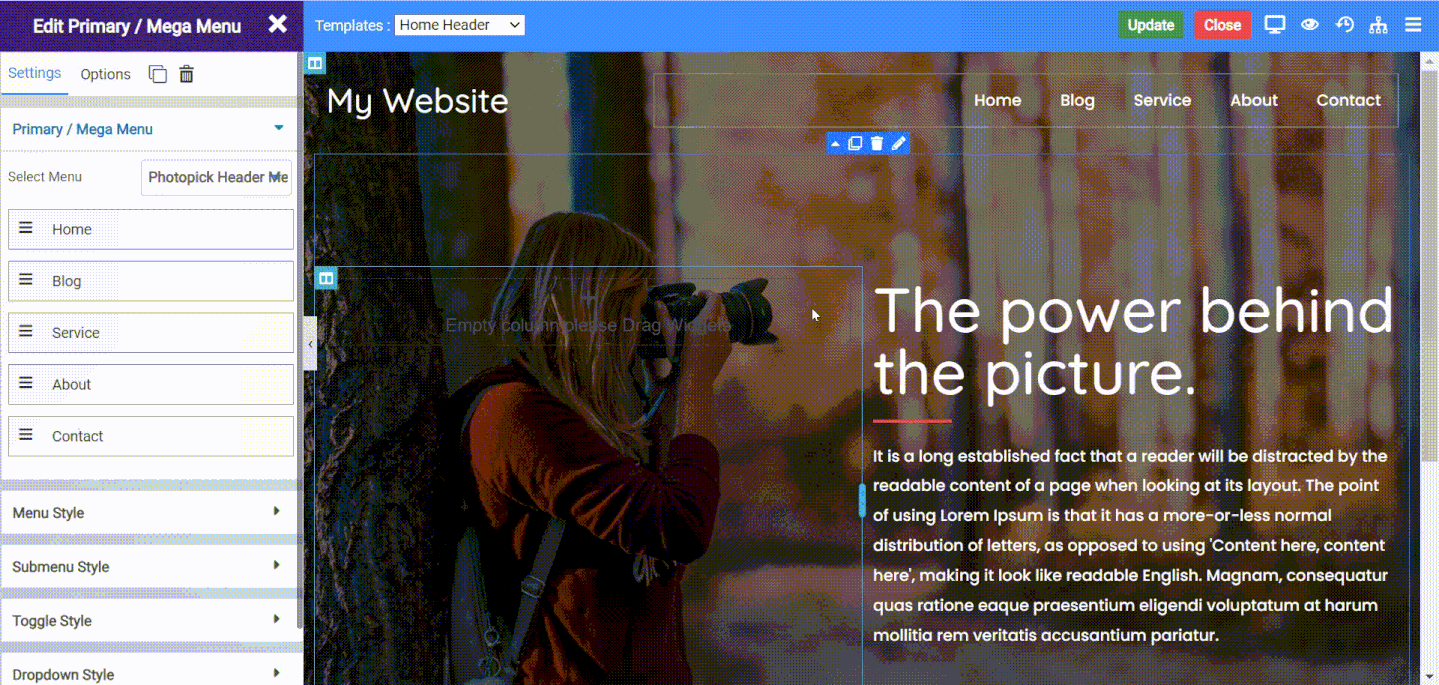Select the Settings tab
The width and height of the screenshot is (1439, 685).
tap(35, 73)
